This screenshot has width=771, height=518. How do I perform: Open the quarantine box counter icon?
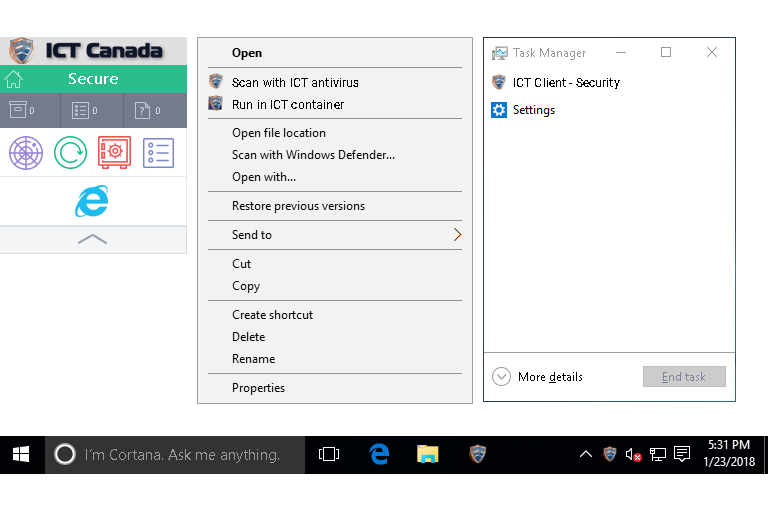(17, 110)
